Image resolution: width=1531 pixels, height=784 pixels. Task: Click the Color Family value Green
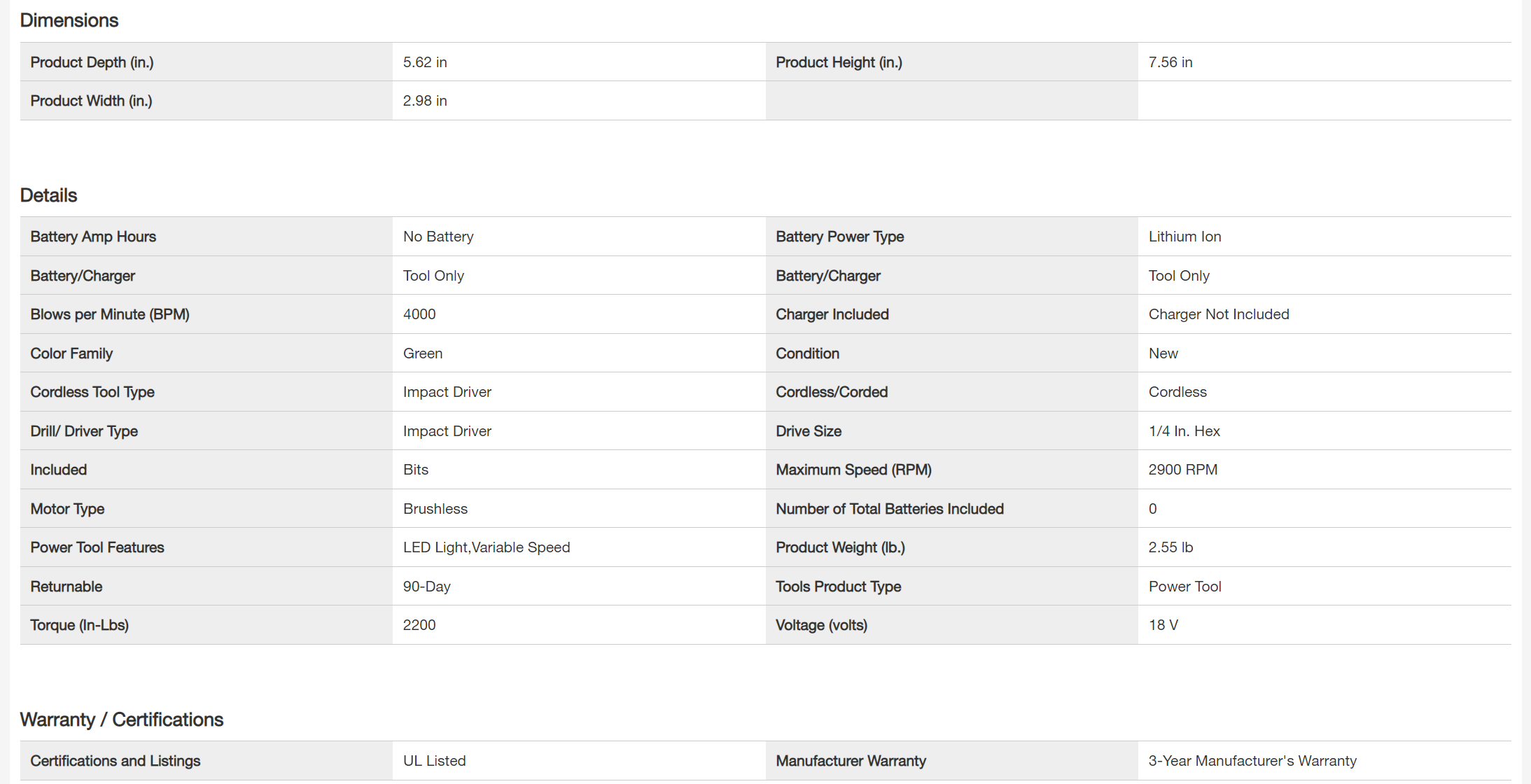(x=423, y=353)
